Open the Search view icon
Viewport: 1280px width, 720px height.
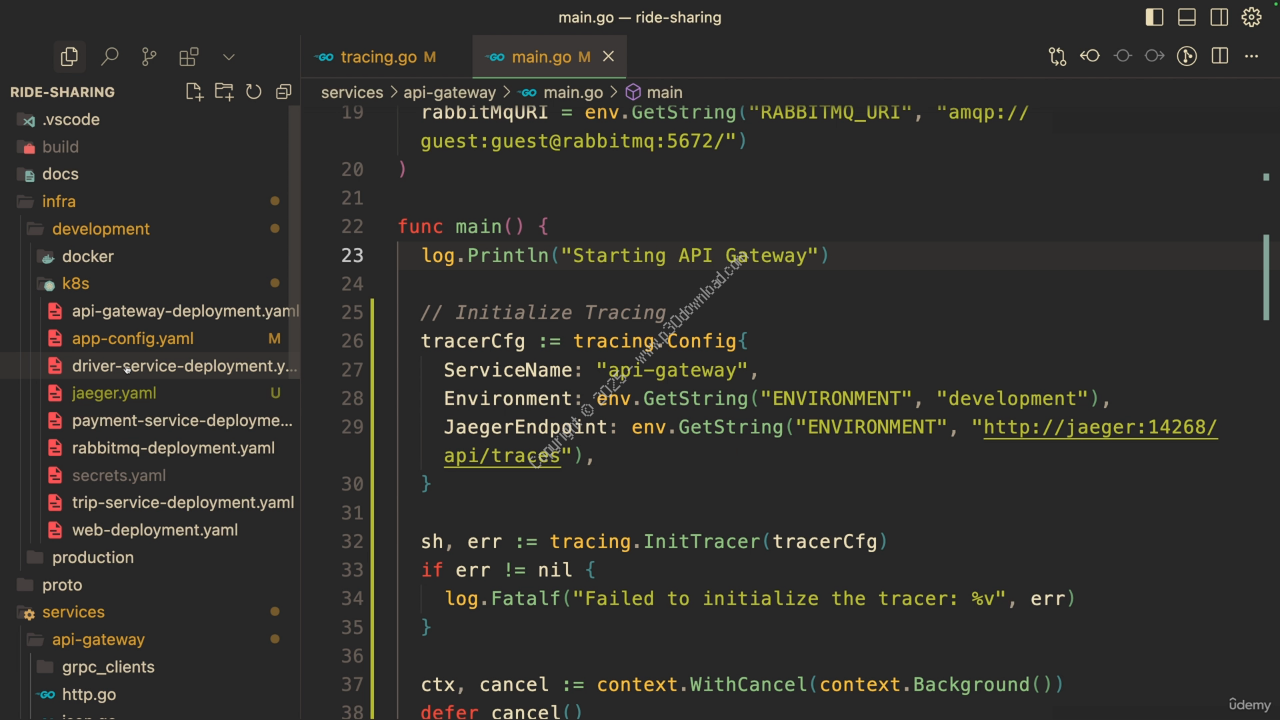click(x=110, y=57)
